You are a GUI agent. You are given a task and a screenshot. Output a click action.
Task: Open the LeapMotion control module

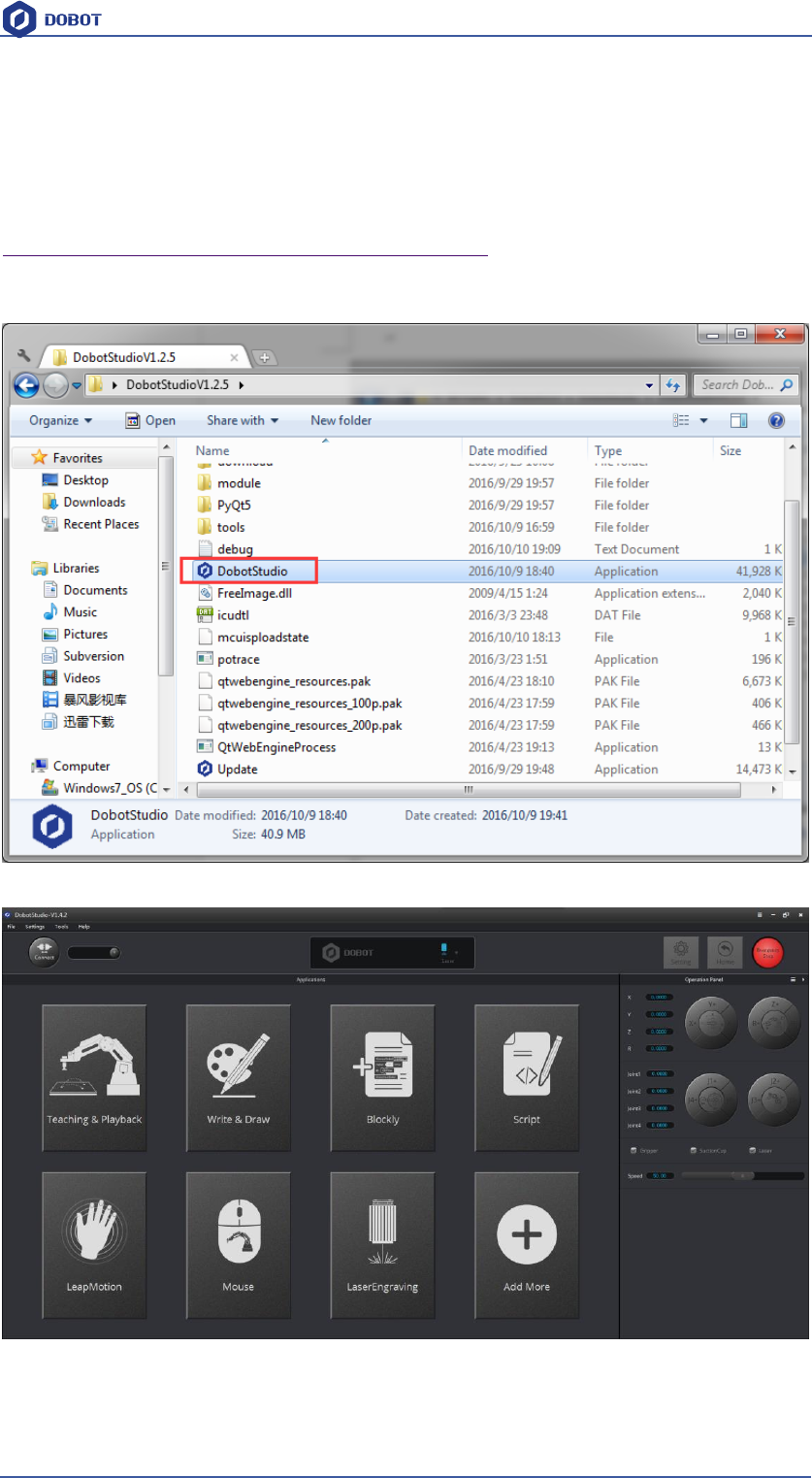pyautogui.click(x=94, y=1245)
